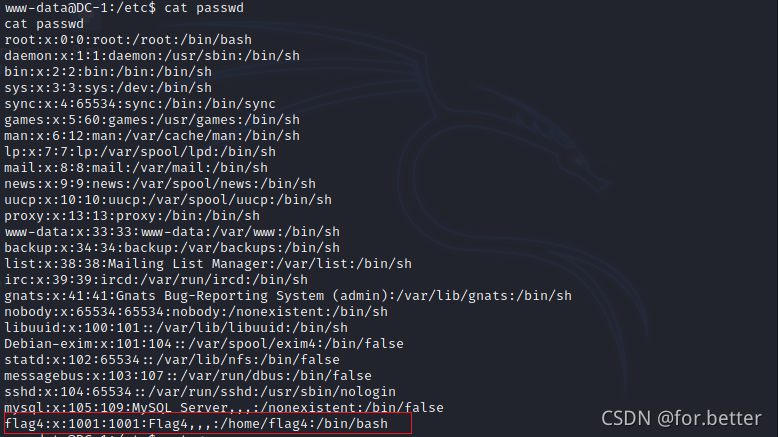Select the Debian-exim user line
778x437 pixels.
click(204, 344)
